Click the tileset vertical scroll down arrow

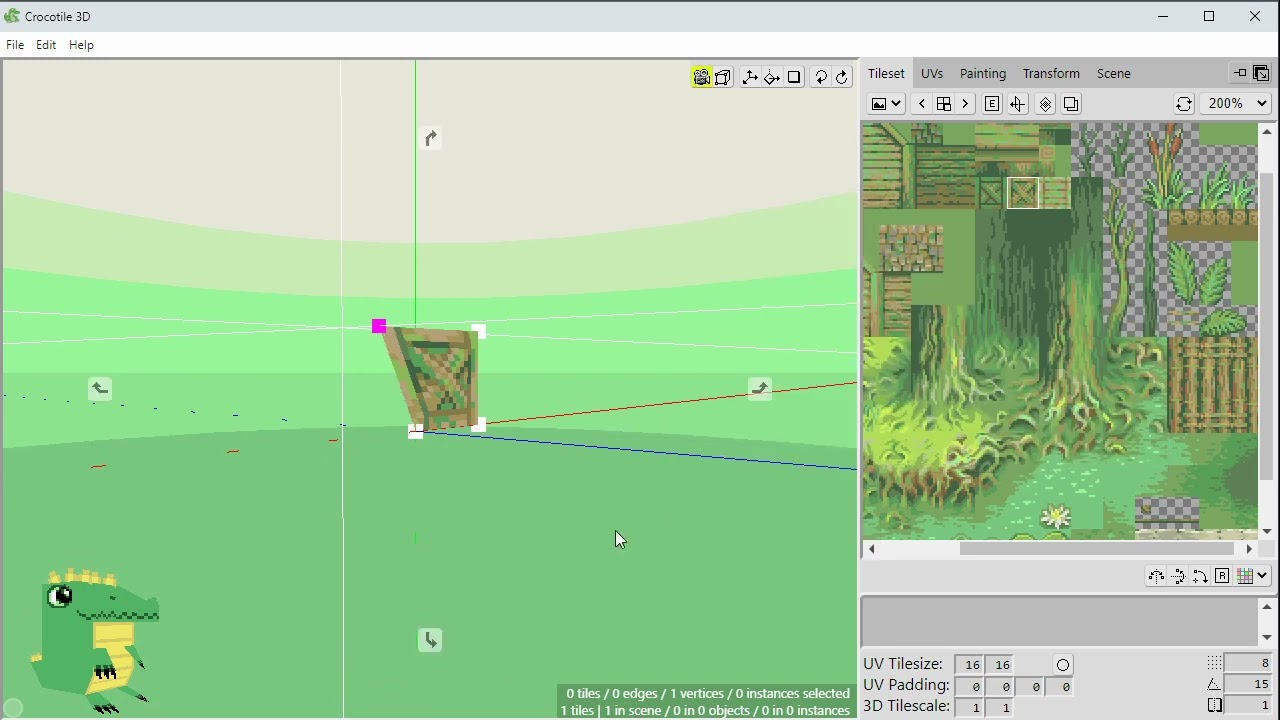pyautogui.click(x=1267, y=532)
